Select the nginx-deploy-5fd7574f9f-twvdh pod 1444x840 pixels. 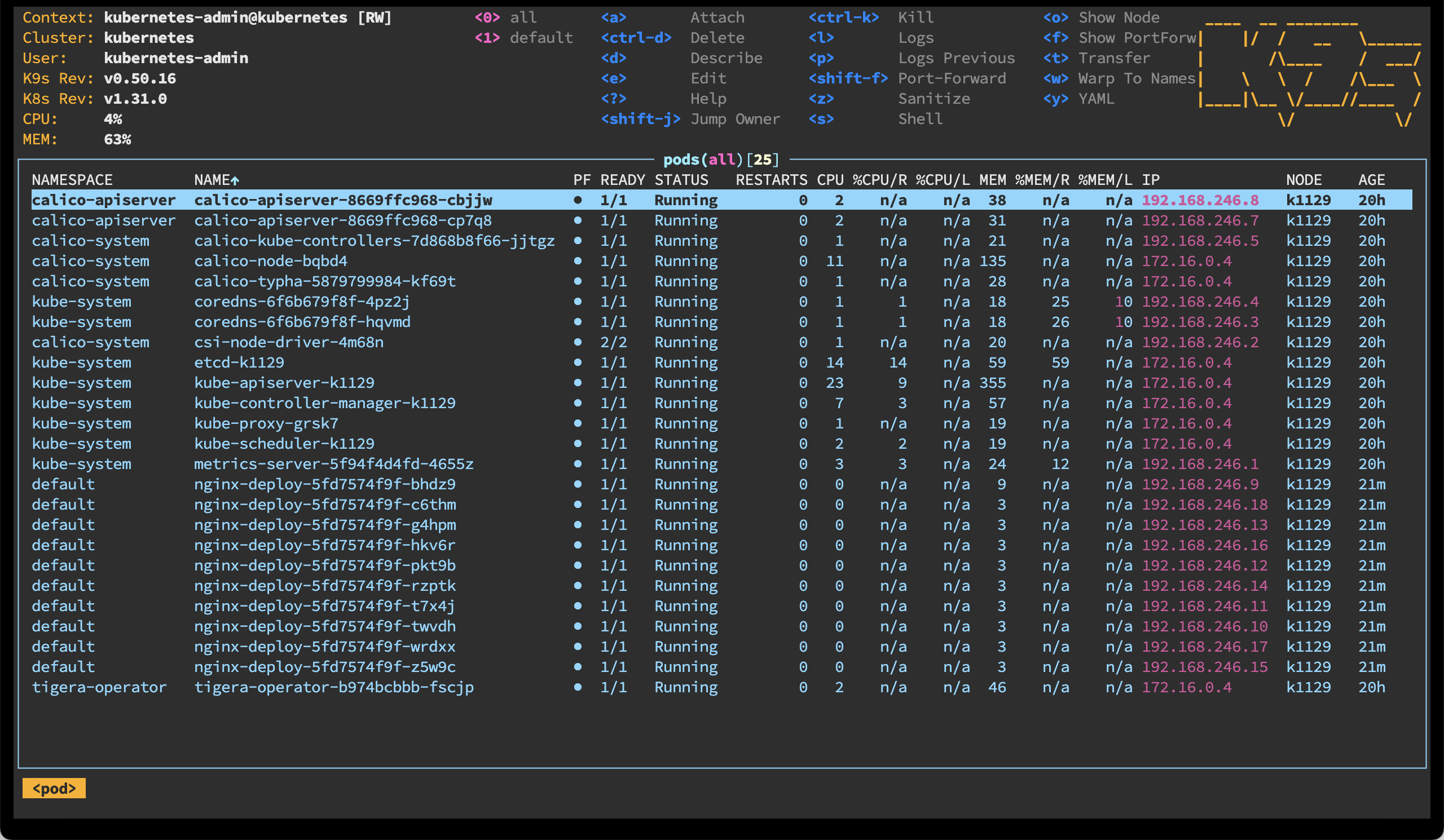coord(325,626)
